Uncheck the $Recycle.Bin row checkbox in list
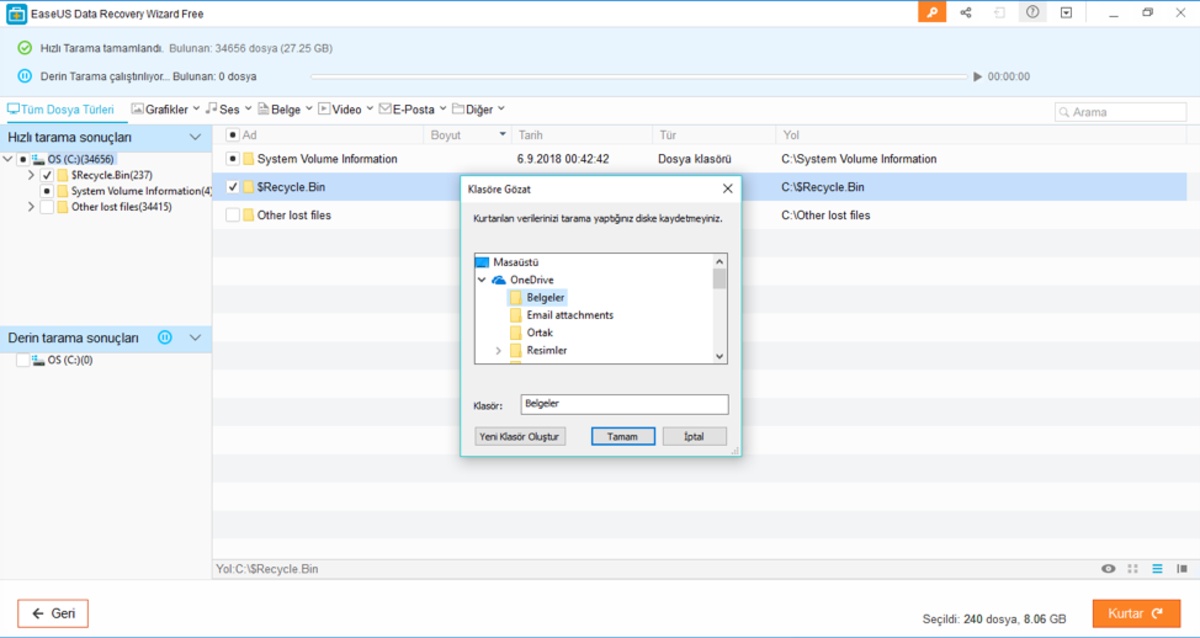The height and width of the screenshot is (638, 1200). [233, 187]
